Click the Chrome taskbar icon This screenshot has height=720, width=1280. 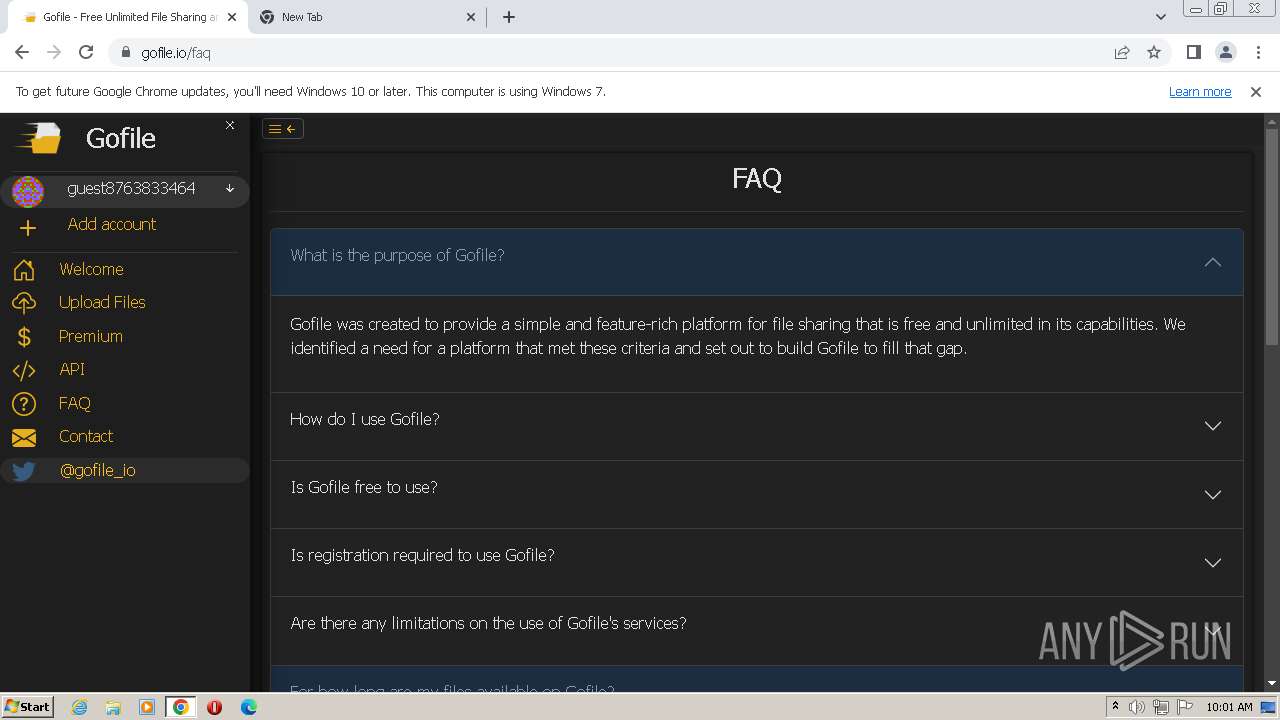click(x=180, y=707)
